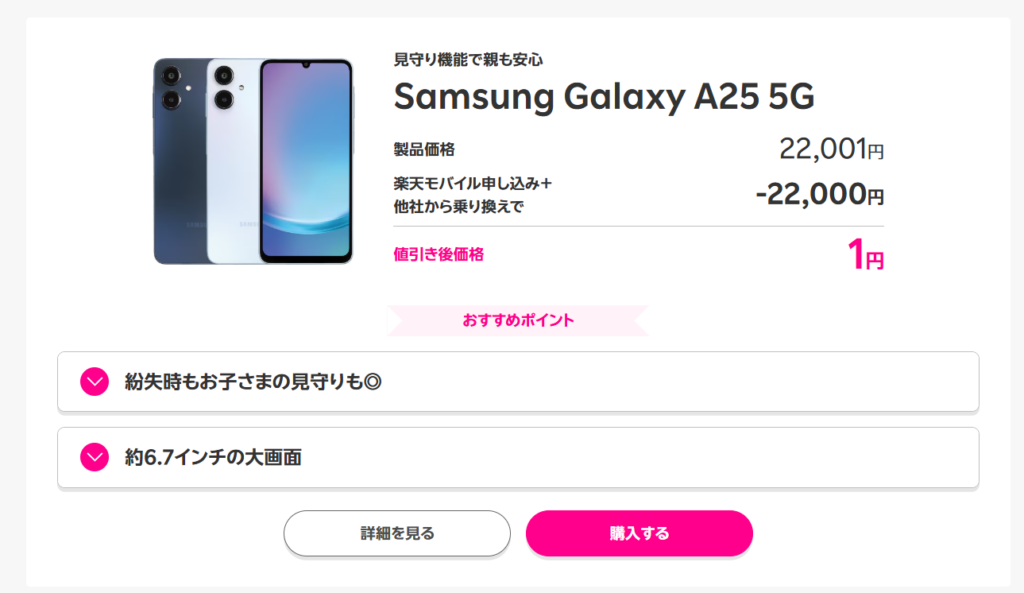Click the pink 1円 final price
Image resolution: width=1024 pixels, height=593 pixels.
point(865,257)
